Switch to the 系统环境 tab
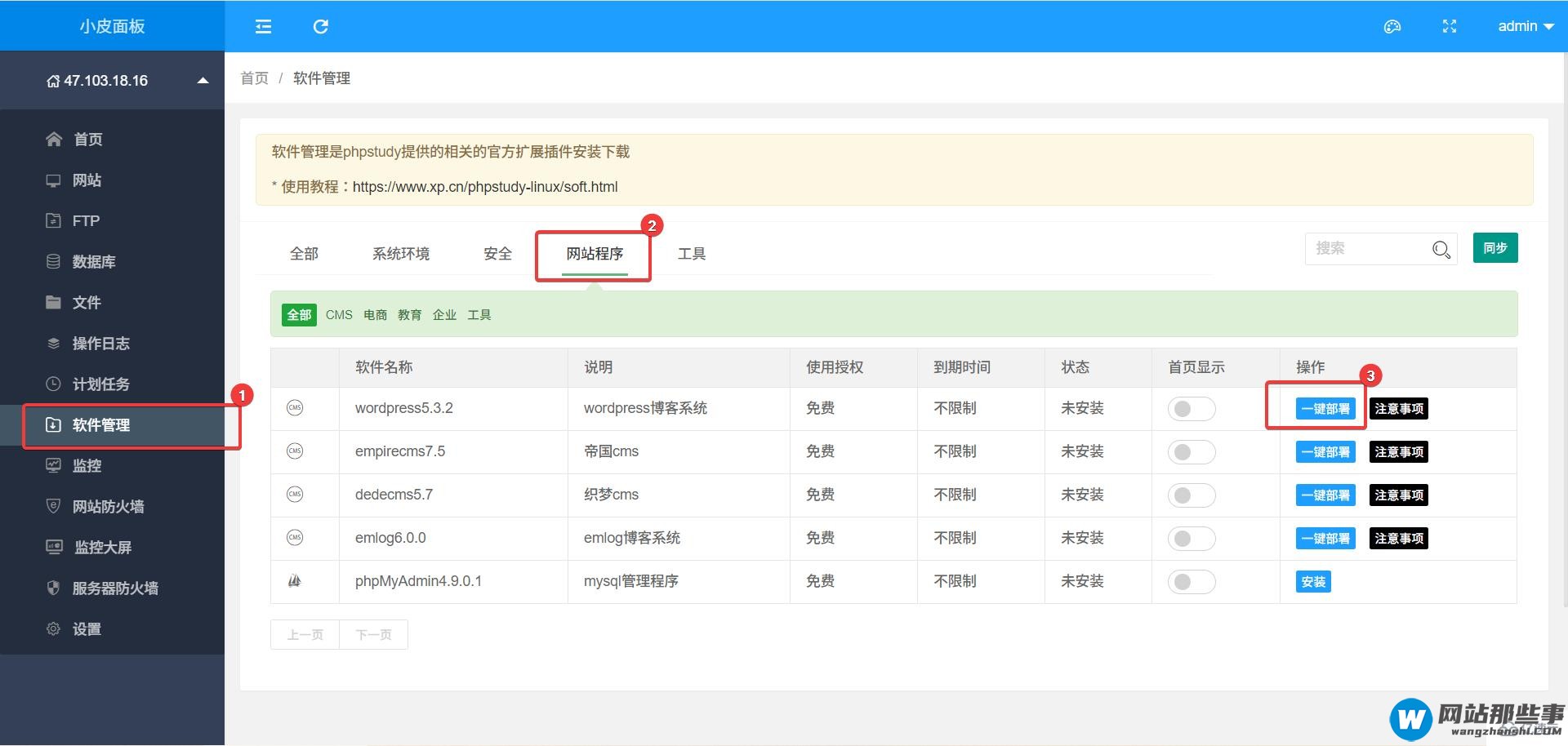Screen dimensions: 1568x746 point(401,254)
